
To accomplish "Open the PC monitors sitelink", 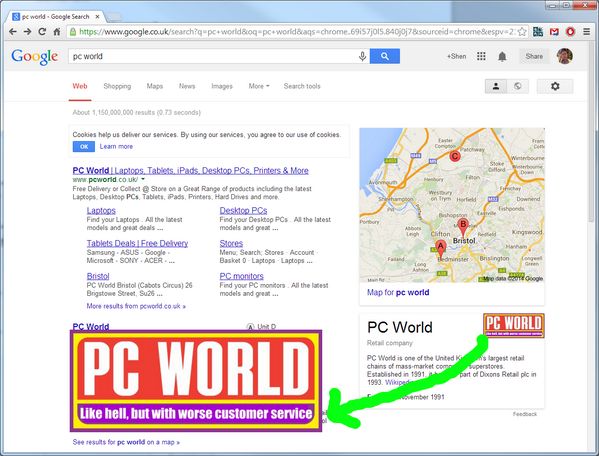I will [241, 276].
